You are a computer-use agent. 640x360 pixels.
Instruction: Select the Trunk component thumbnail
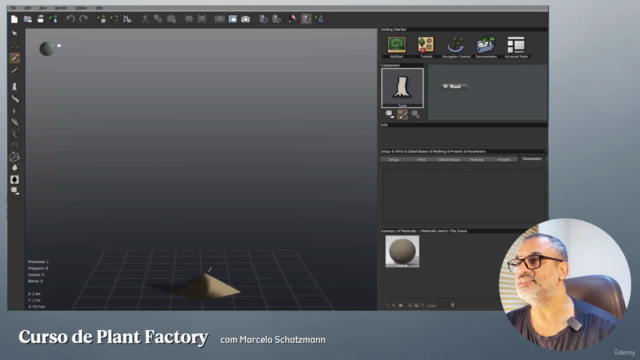402,88
